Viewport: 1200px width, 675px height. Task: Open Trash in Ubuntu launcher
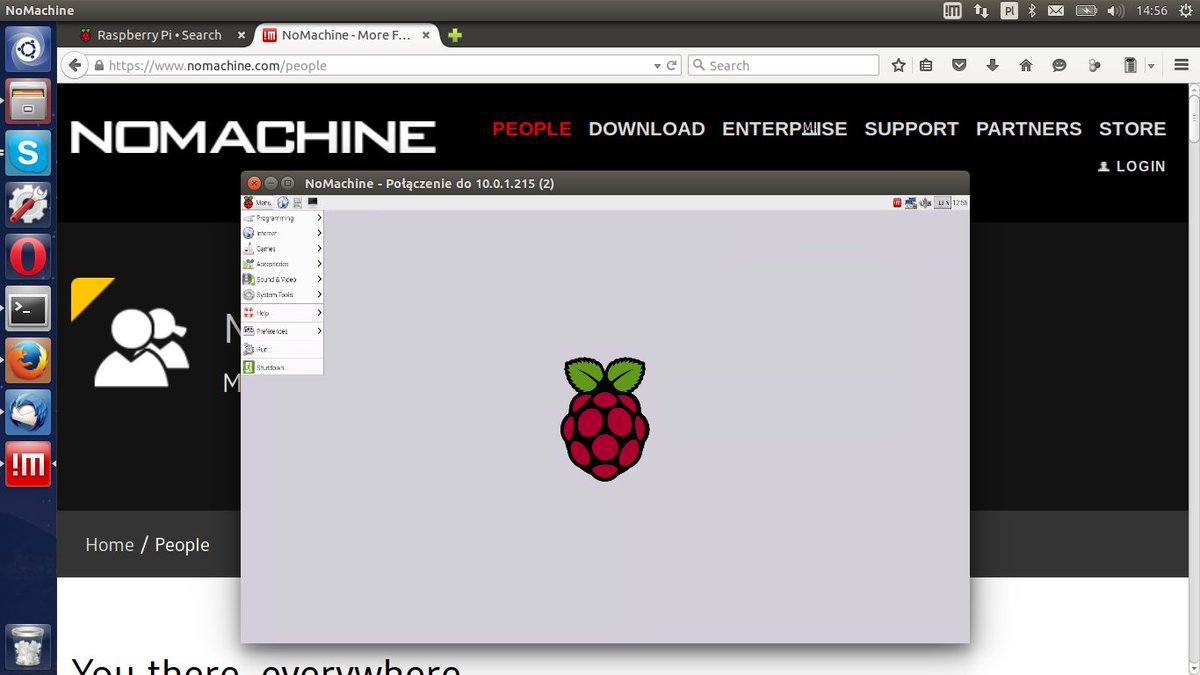tap(28, 647)
